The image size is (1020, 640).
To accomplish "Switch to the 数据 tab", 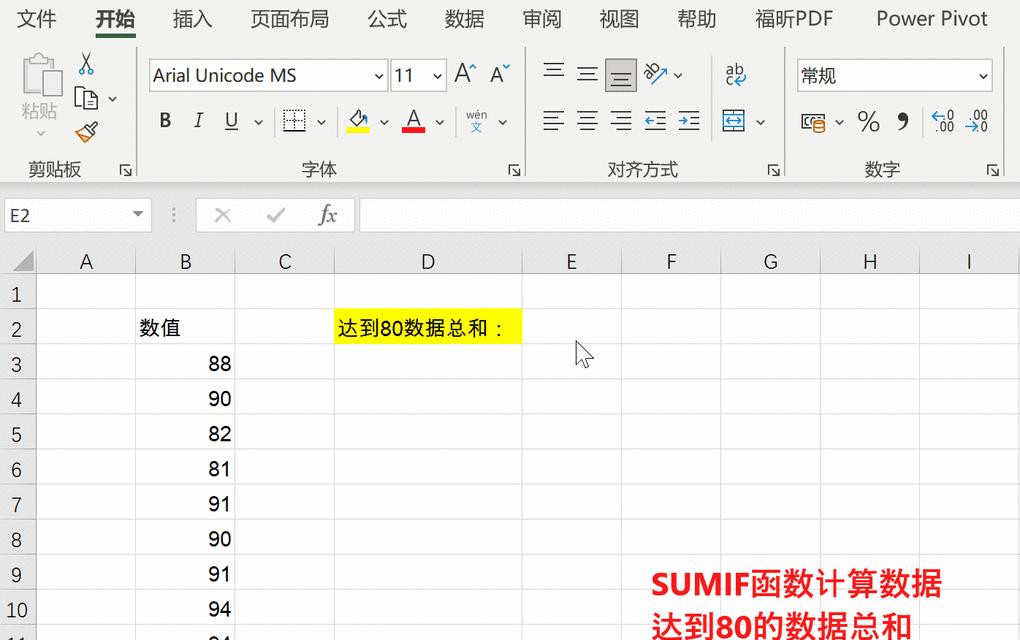I will pos(464,19).
